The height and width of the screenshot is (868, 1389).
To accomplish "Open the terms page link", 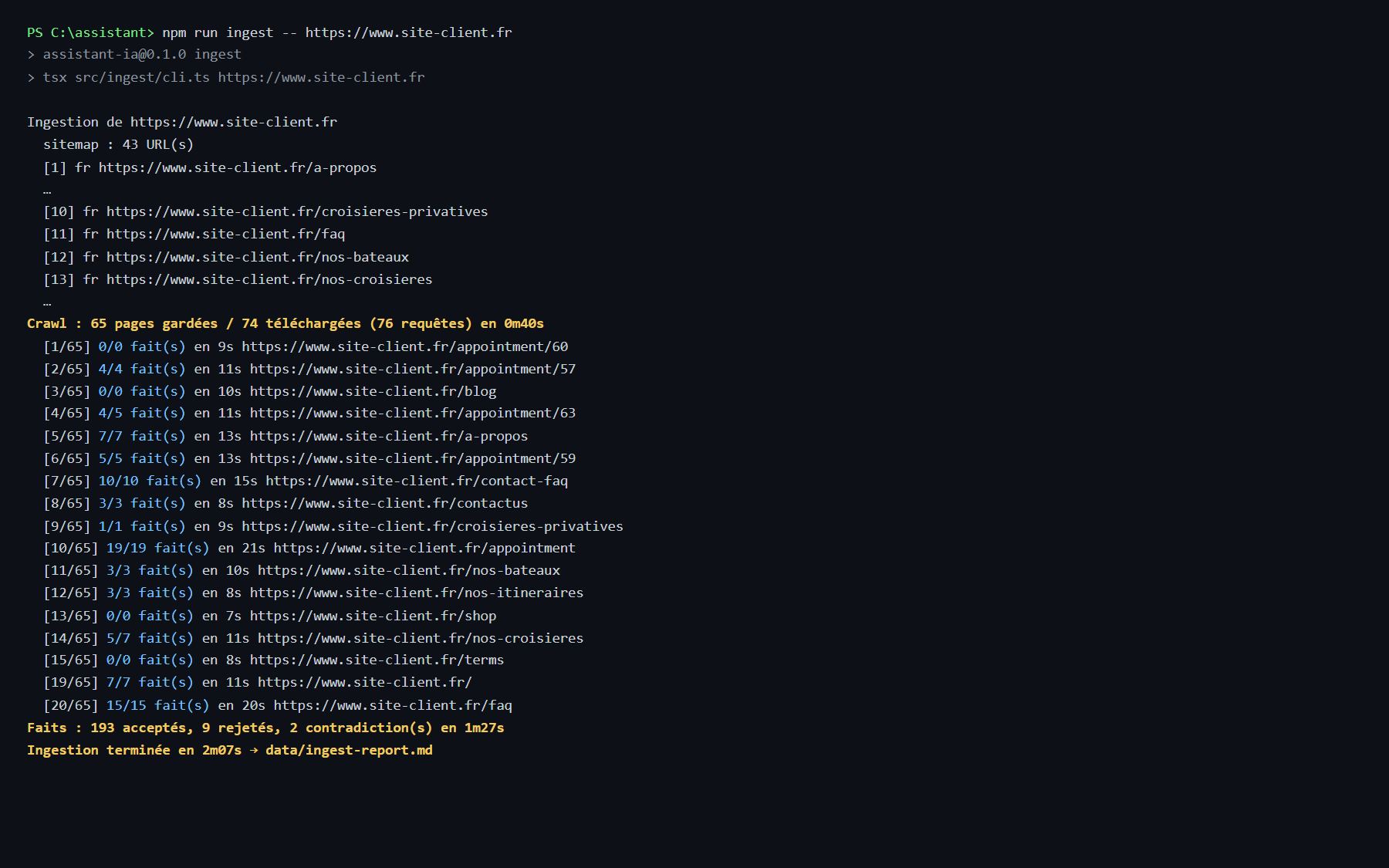I will pos(377,660).
